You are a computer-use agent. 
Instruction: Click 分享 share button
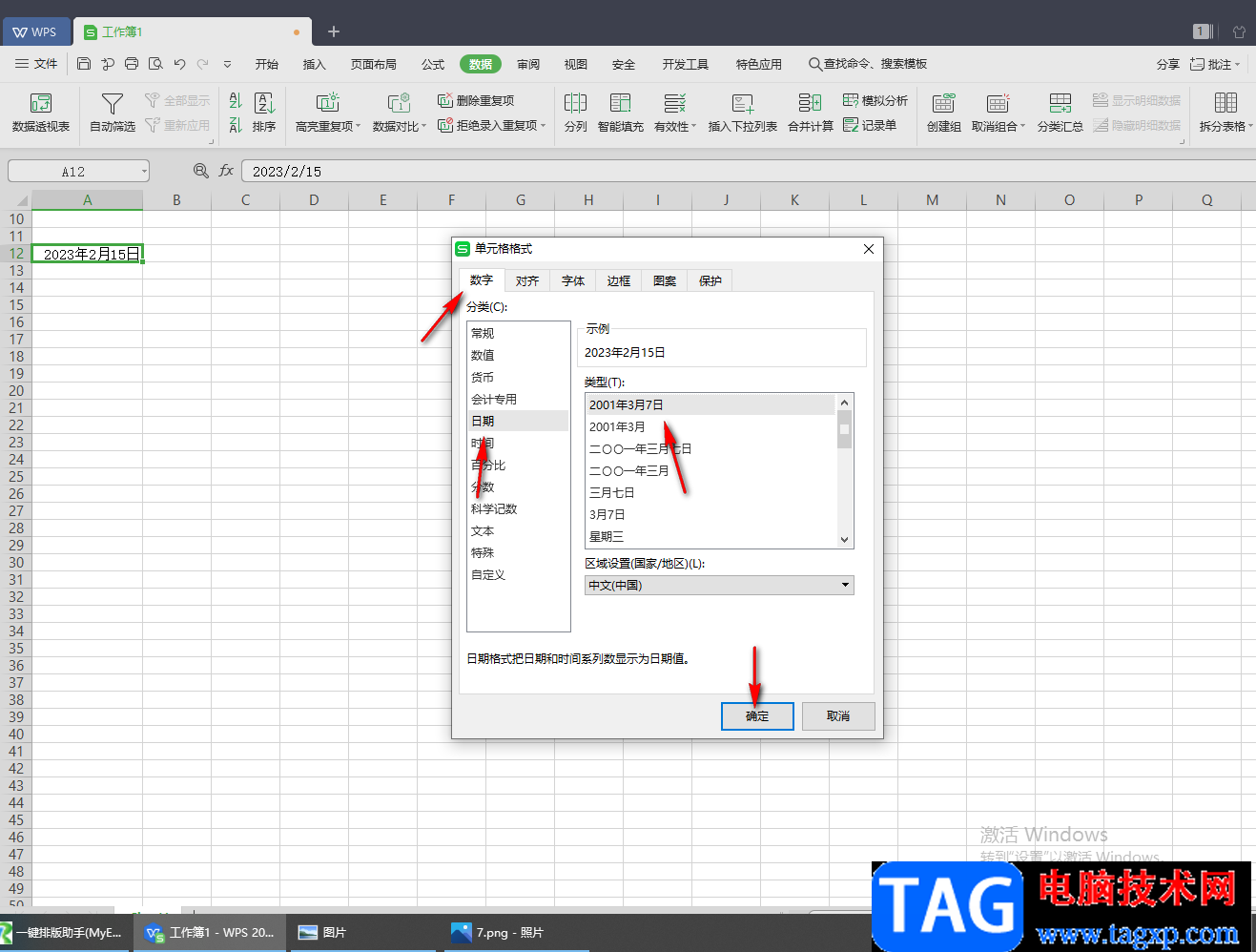1168,64
